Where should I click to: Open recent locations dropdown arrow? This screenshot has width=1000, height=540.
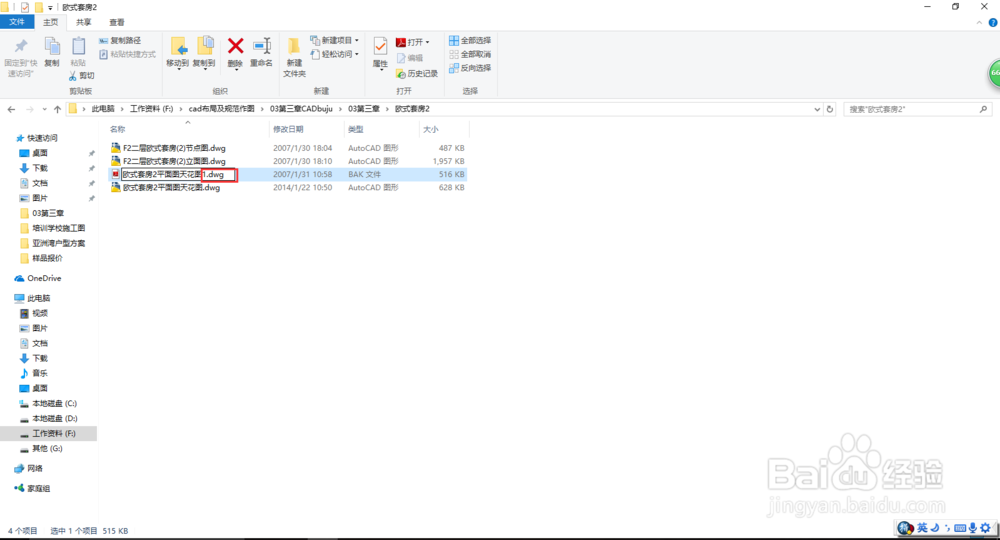[44, 109]
